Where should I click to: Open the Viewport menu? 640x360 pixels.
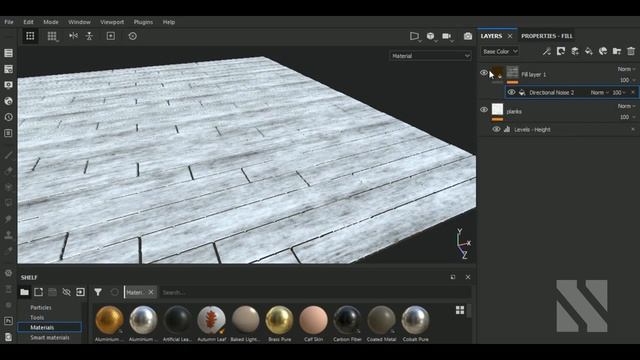[x=112, y=22]
